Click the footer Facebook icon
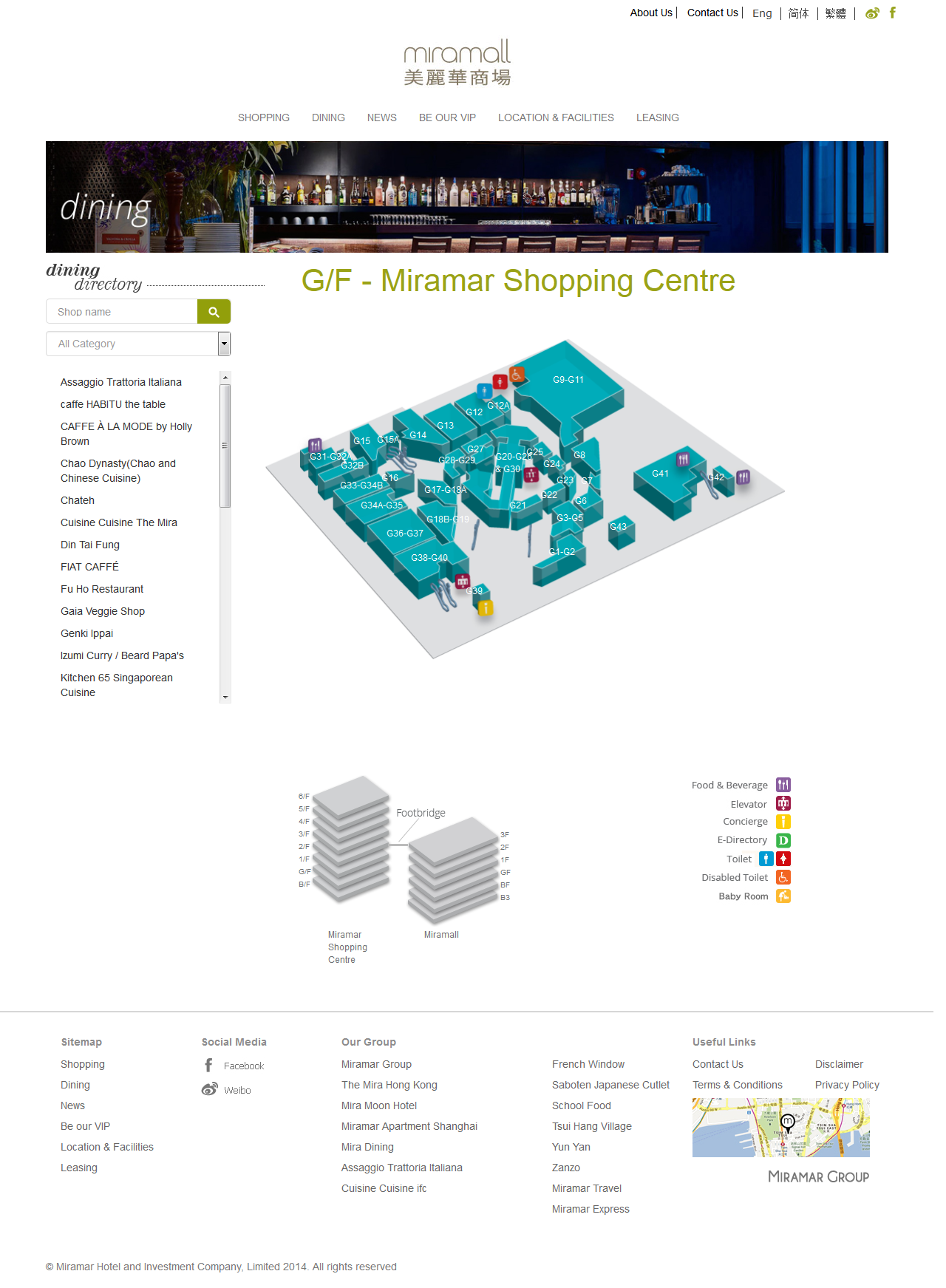 click(x=208, y=1065)
